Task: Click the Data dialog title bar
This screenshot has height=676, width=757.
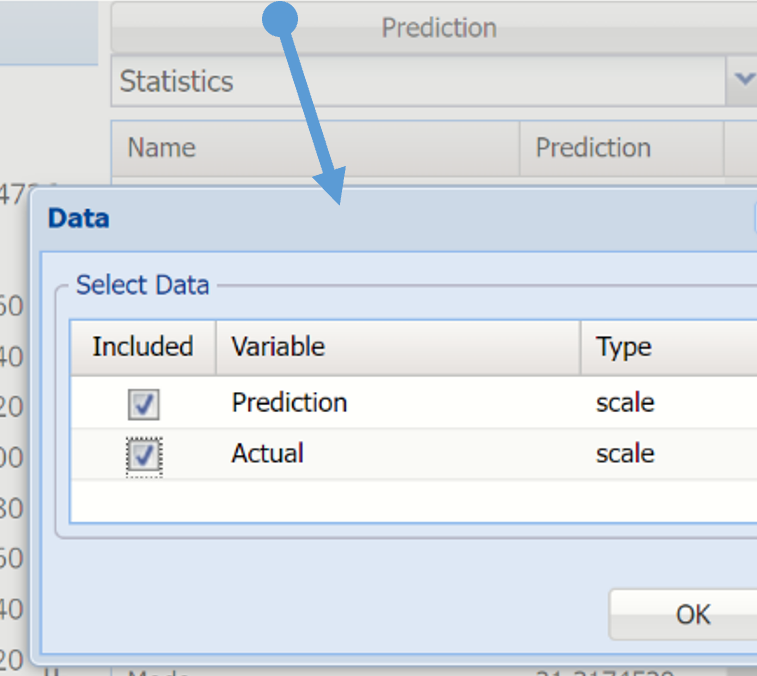Action: (x=400, y=218)
